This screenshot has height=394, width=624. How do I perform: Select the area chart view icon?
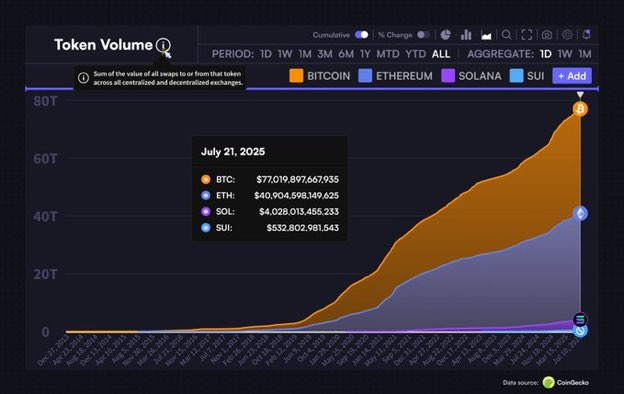tap(486, 35)
